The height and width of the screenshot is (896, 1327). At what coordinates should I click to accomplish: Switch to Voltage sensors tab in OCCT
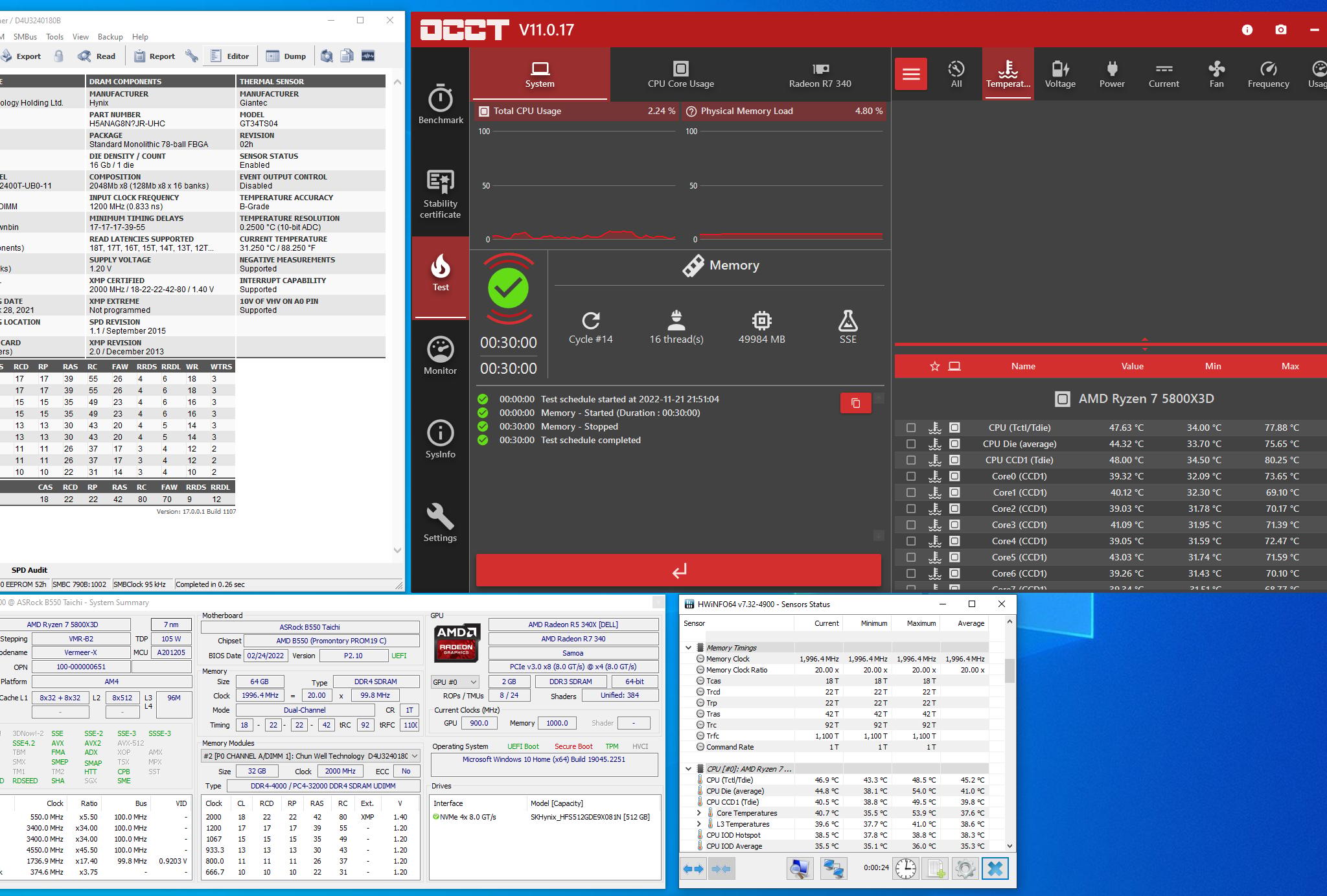[1060, 75]
